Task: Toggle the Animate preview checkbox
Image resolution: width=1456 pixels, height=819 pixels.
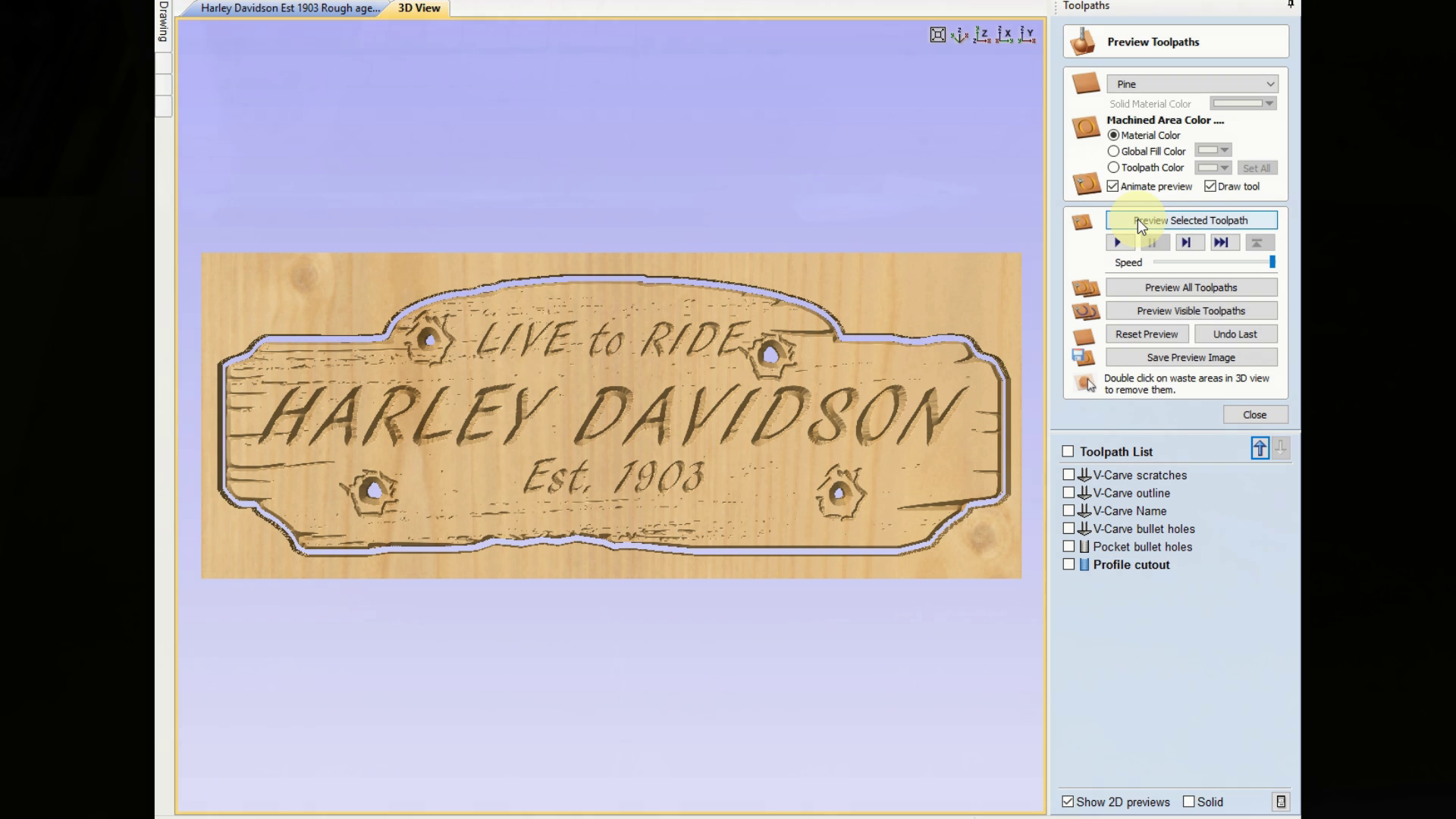Action: [x=1112, y=186]
